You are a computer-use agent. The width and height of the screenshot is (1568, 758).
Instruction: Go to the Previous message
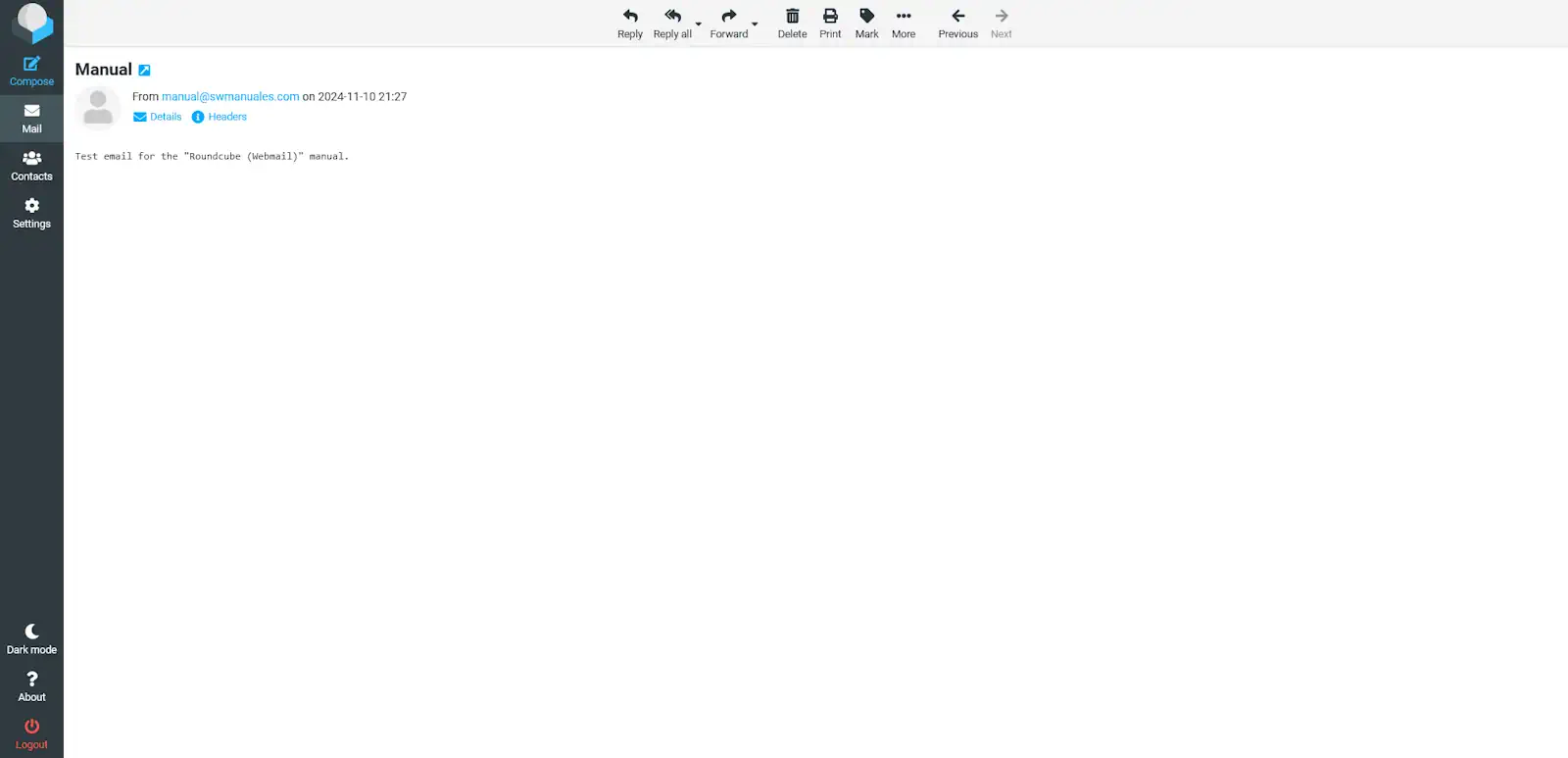click(957, 23)
